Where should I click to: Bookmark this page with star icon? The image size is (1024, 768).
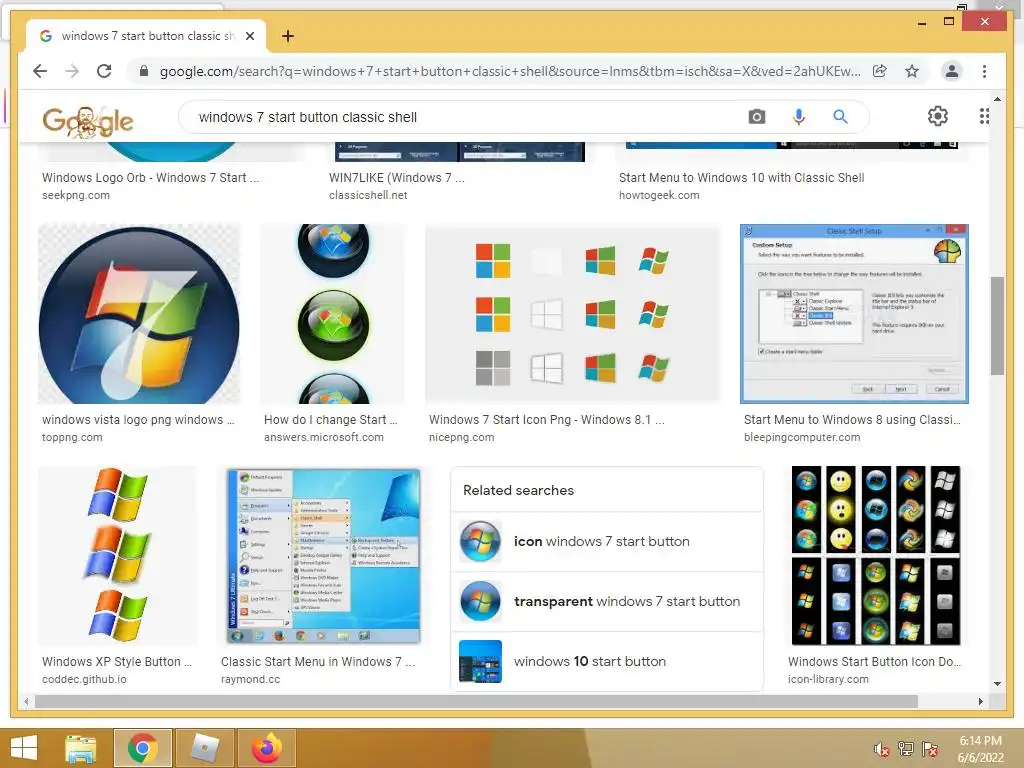point(912,71)
